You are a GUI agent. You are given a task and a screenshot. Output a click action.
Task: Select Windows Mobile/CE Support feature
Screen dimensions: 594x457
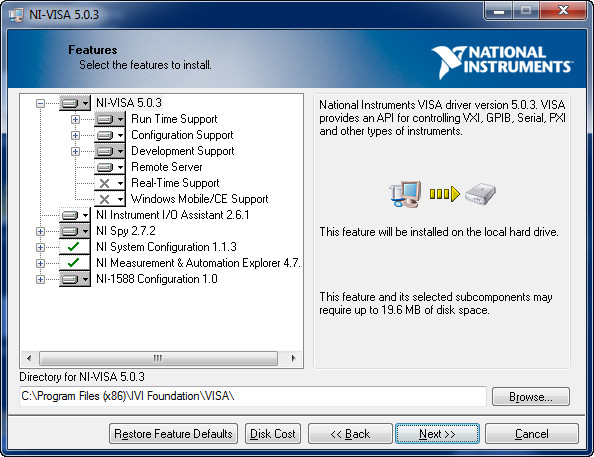tap(200, 199)
